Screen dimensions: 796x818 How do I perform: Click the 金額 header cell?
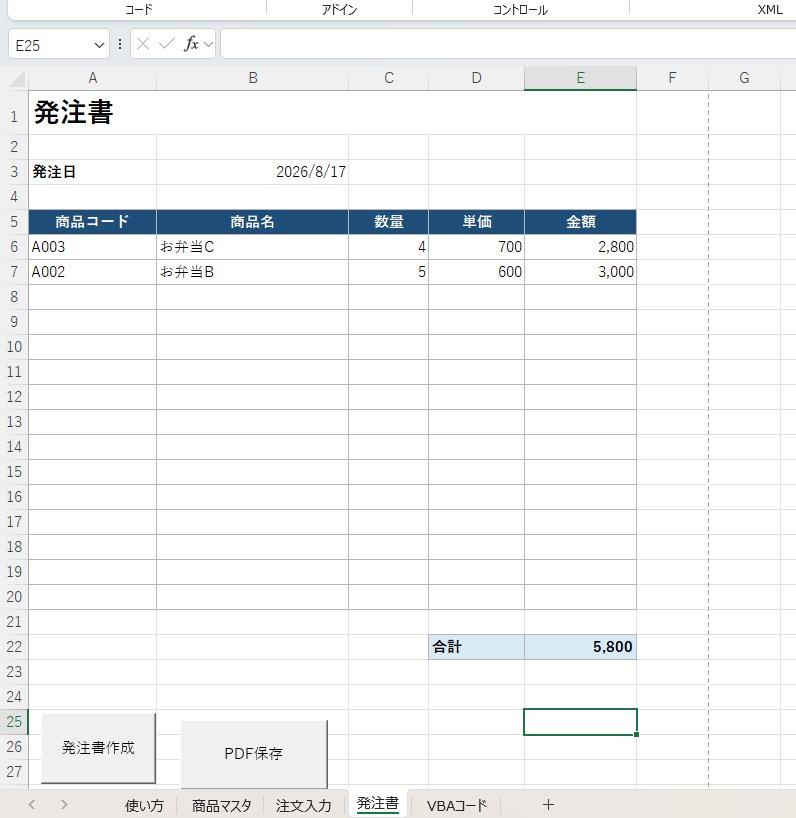point(580,222)
